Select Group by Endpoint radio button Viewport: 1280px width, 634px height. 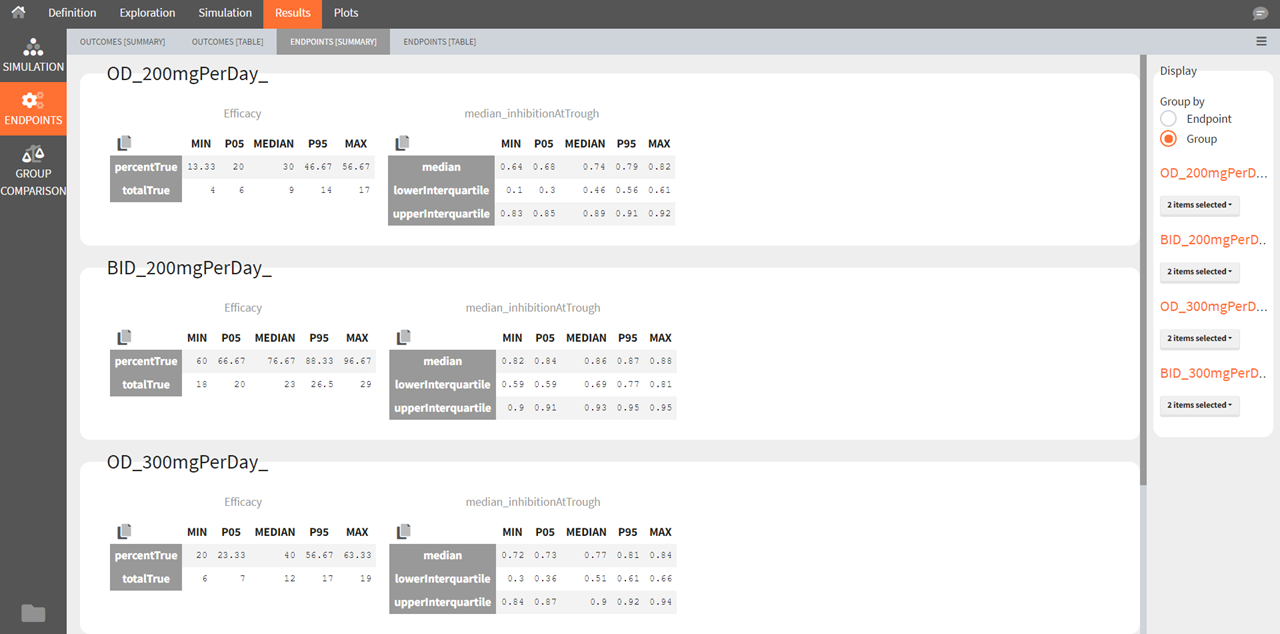pos(1168,119)
